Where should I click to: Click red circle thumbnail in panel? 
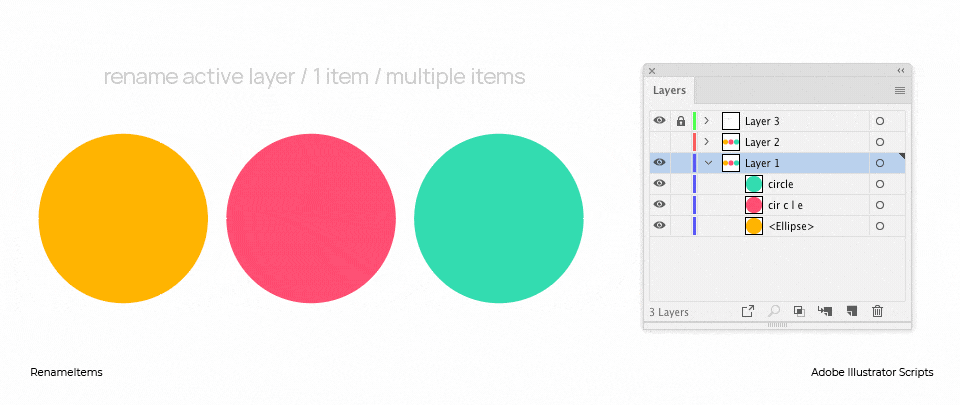(x=754, y=204)
